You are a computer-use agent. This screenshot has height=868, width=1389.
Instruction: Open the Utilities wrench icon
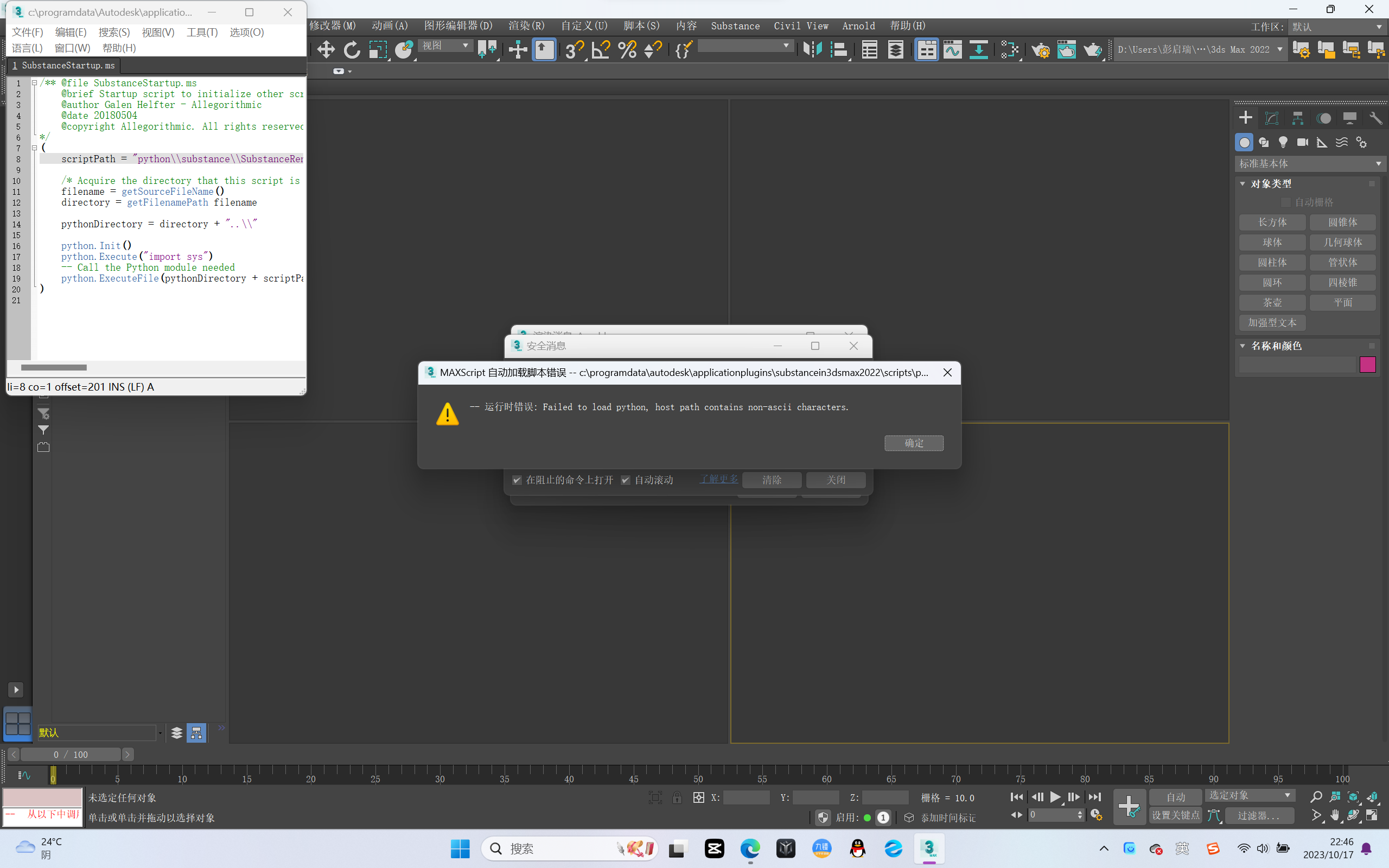[1376, 118]
